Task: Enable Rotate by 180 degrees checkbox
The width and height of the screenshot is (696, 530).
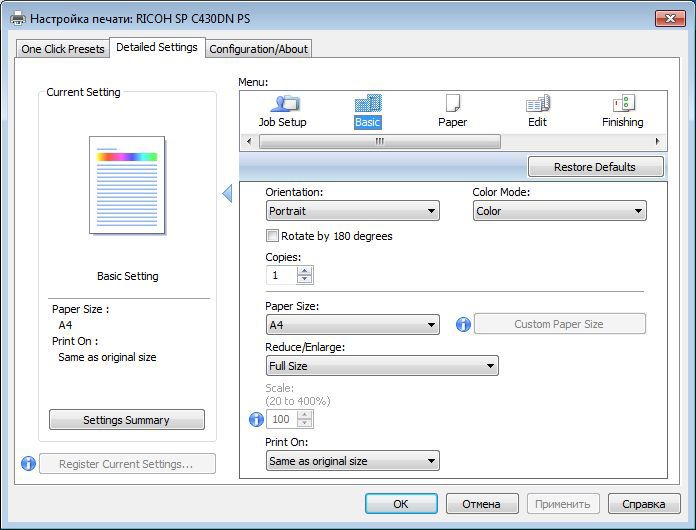Action: pyautogui.click(x=272, y=236)
